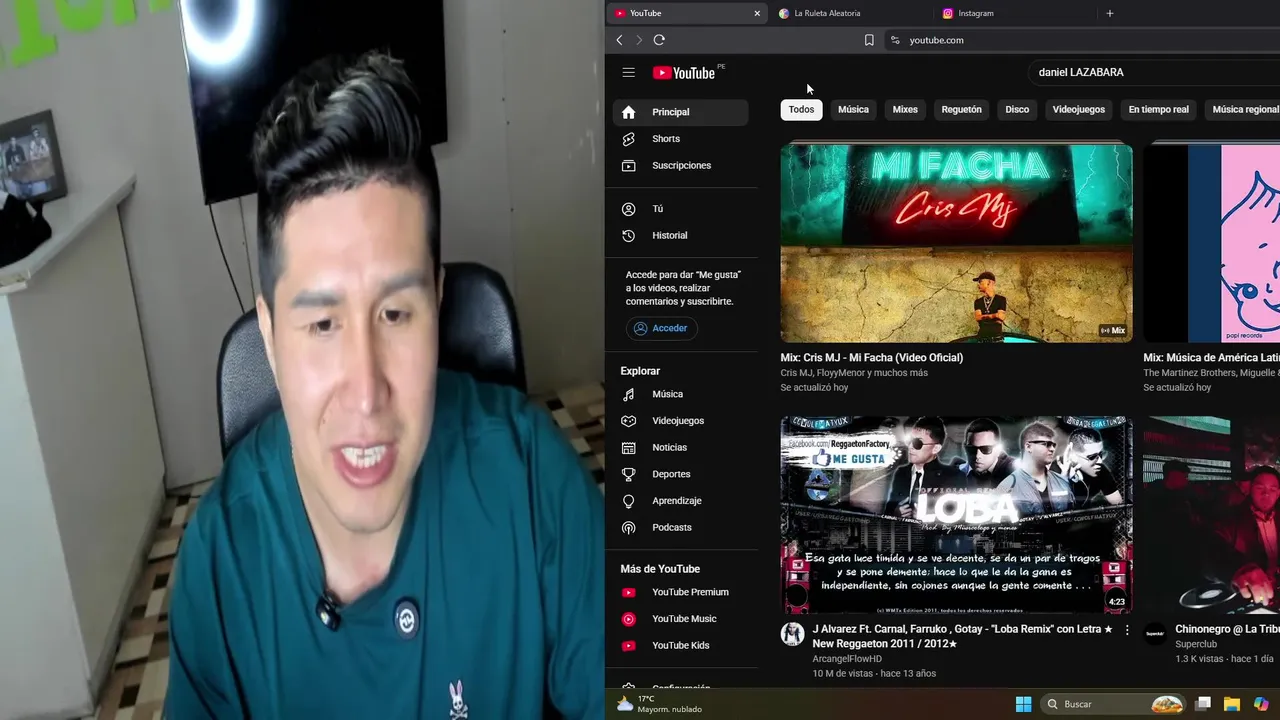The width and height of the screenshot is (1280, 720).
Task: Select the Todos filter chip
Action: [x=801, y=109]
